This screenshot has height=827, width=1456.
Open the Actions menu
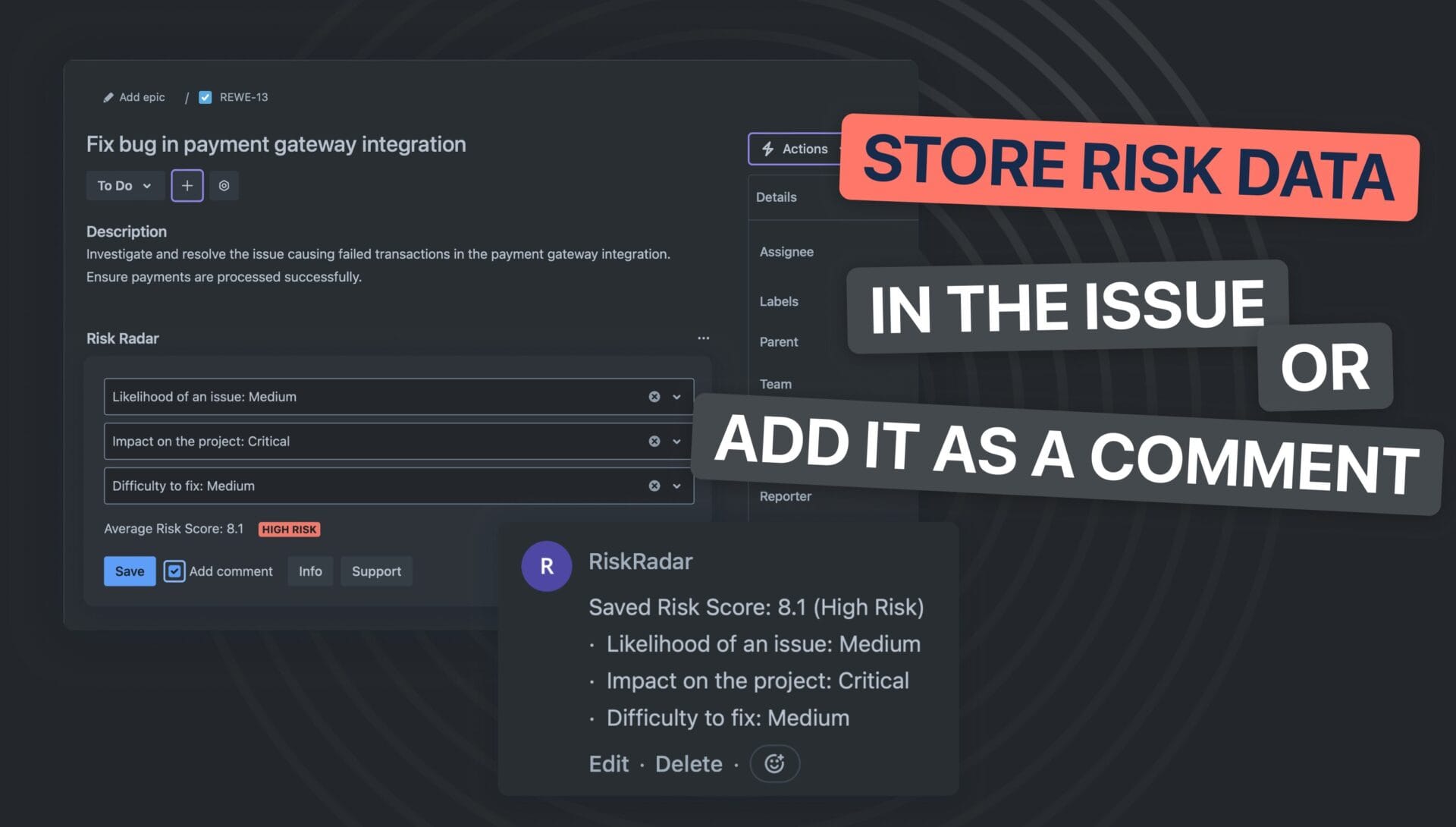pyautogui.click(x=795, y=149)
